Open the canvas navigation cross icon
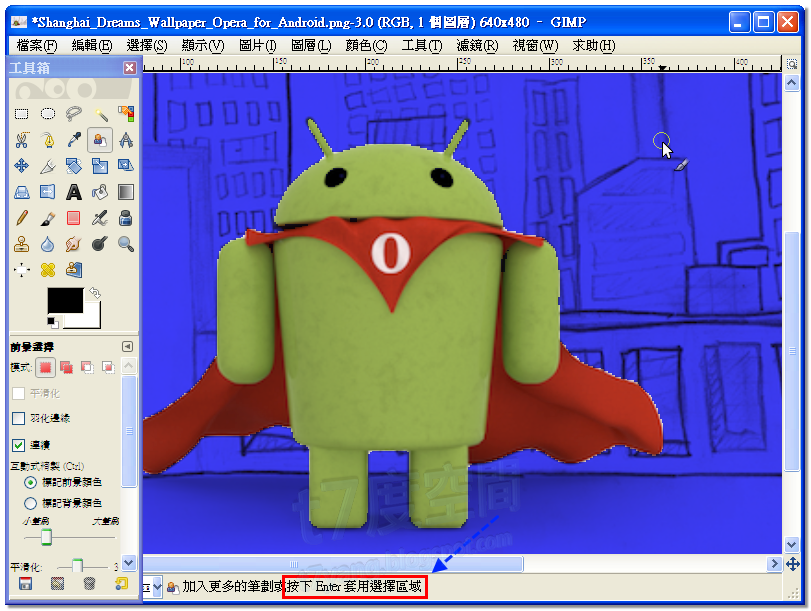811x611 pixels. (x=792, y=564)
